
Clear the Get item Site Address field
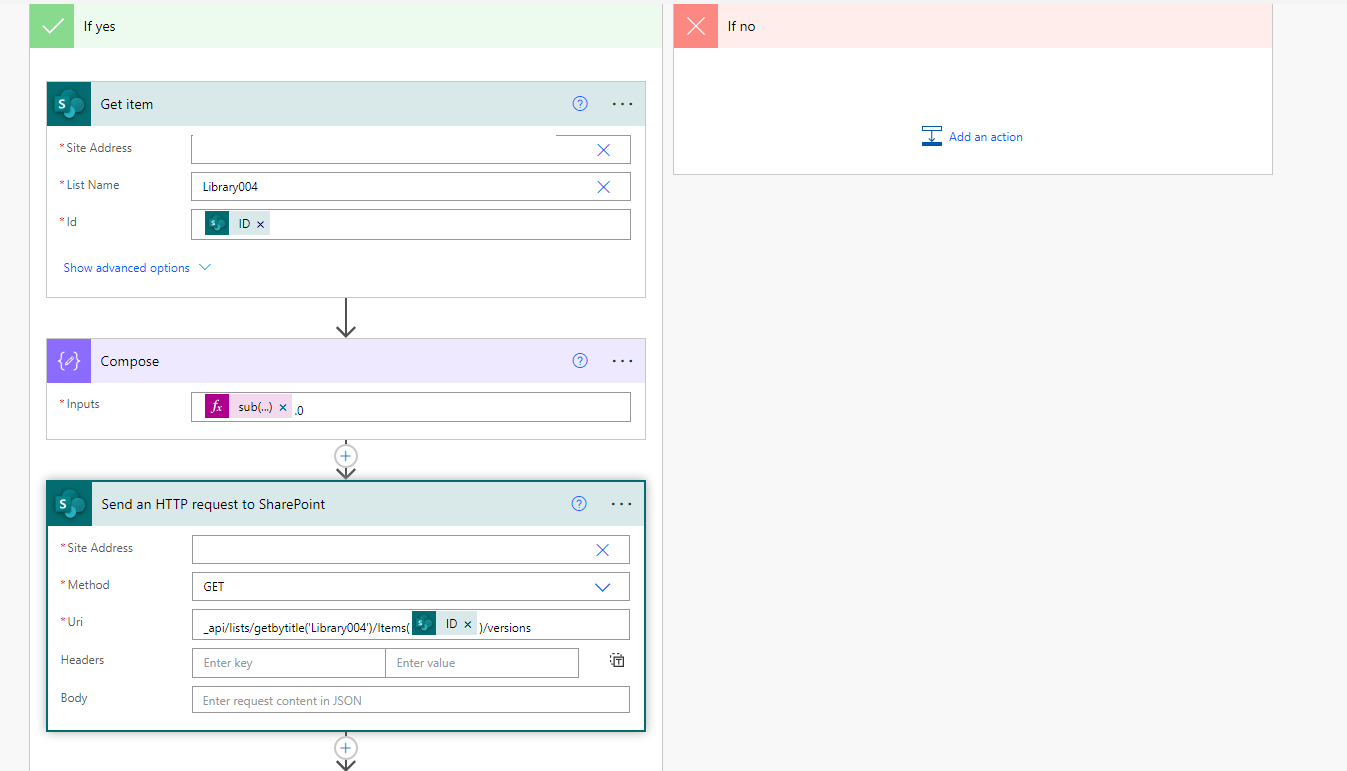point(603,150)
